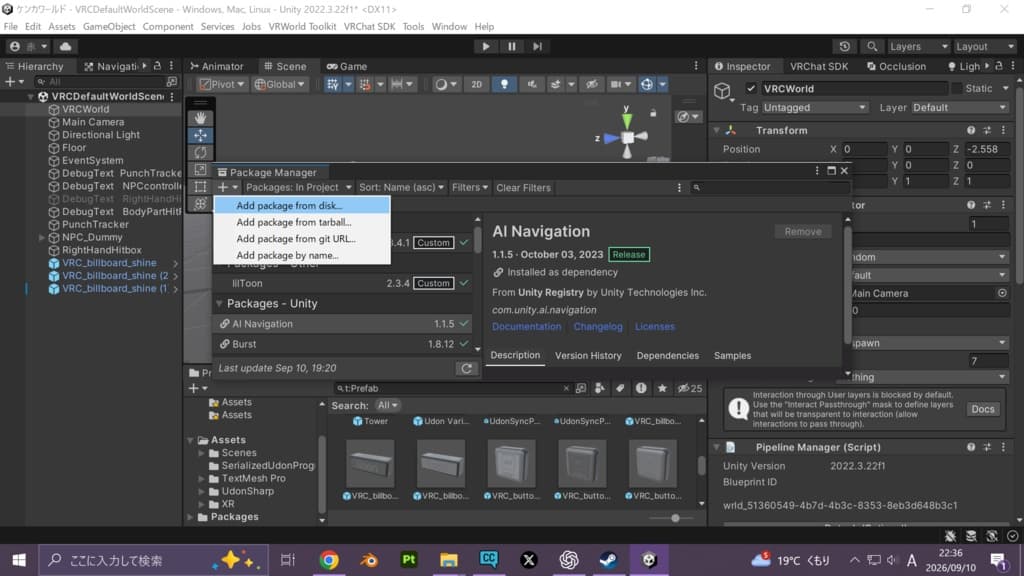Collapse Pipeline Manager (Script) component

[716, 447]
